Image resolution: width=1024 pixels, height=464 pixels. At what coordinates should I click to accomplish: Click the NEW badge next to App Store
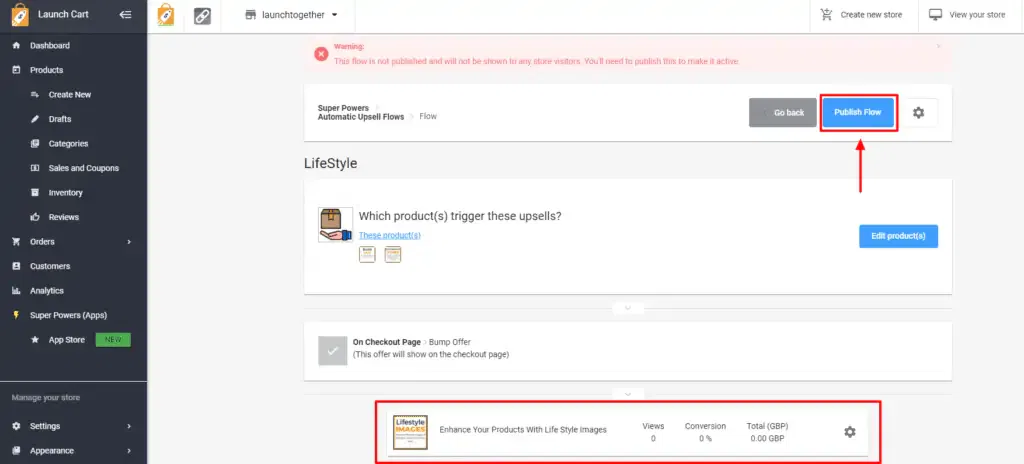[113, 340]
